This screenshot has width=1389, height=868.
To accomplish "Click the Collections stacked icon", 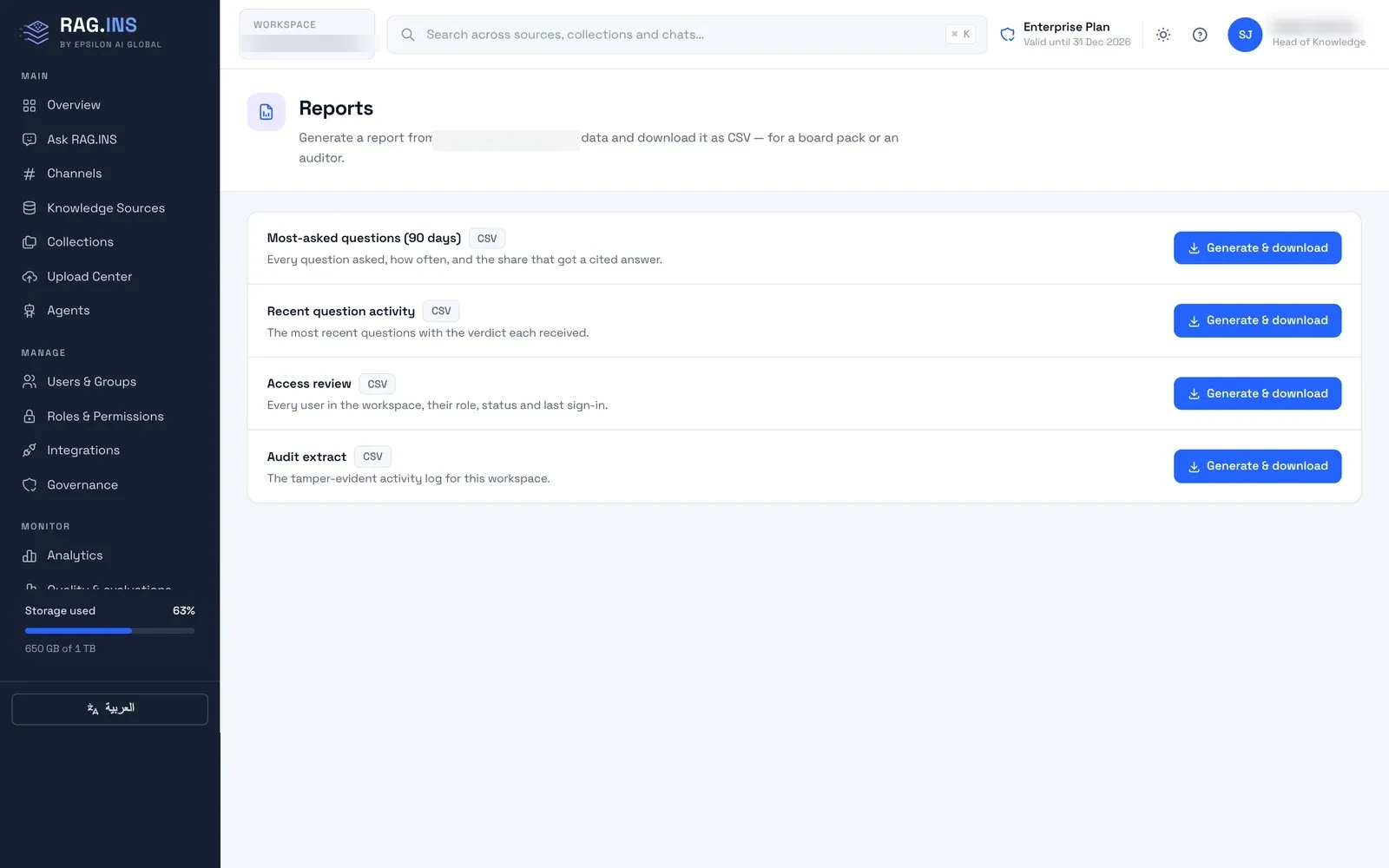I will click(x=30, y=242).
